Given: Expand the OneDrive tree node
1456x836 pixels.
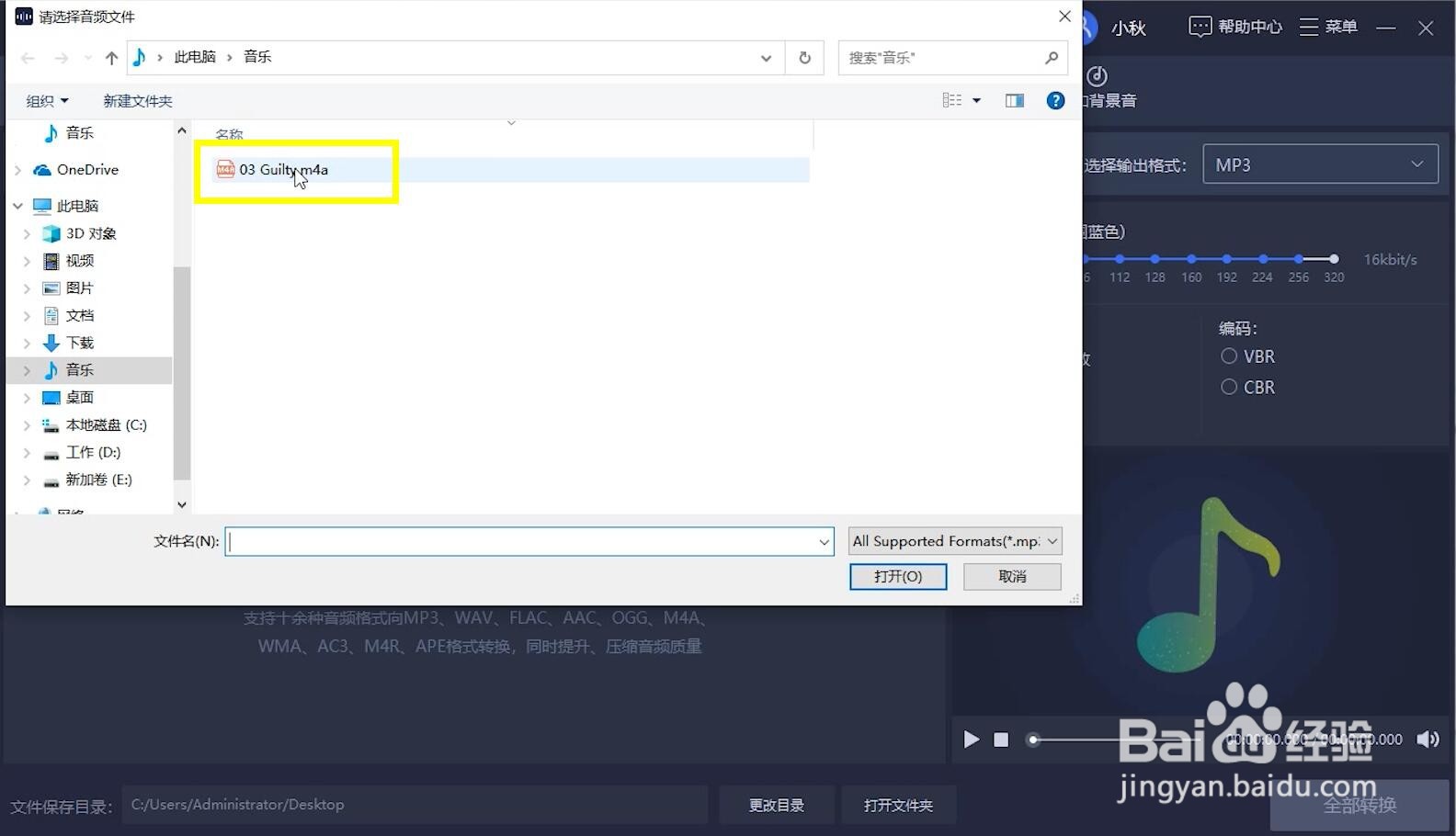Looking at the screenshot, I should 17,170.
